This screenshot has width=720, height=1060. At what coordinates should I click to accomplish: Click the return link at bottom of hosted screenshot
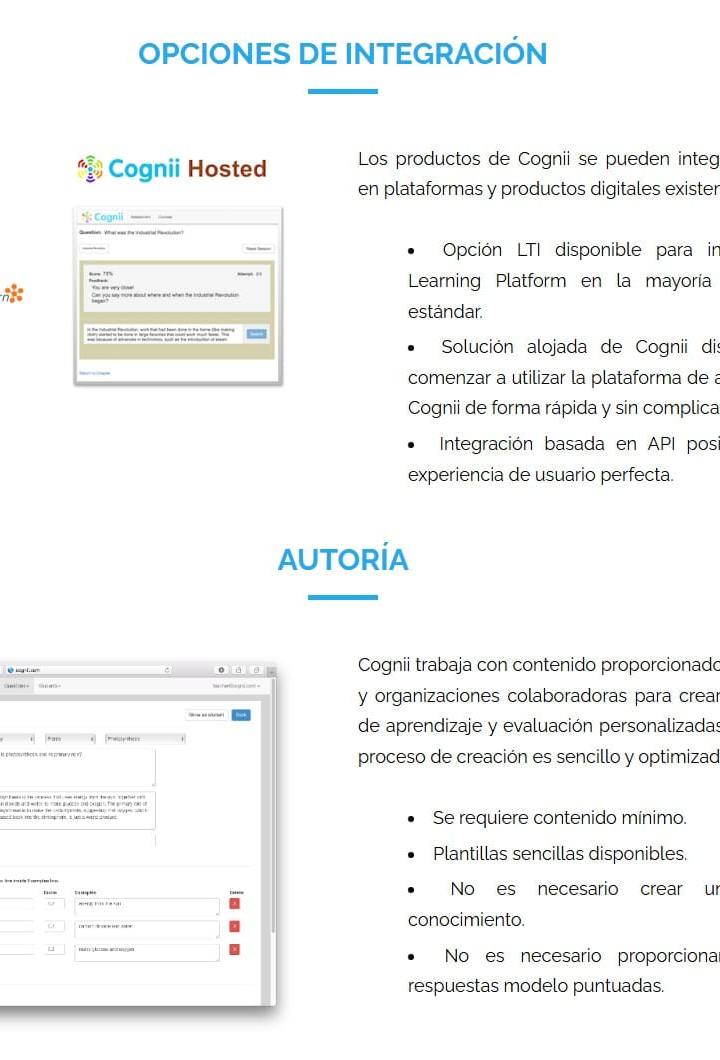[95, 373]
